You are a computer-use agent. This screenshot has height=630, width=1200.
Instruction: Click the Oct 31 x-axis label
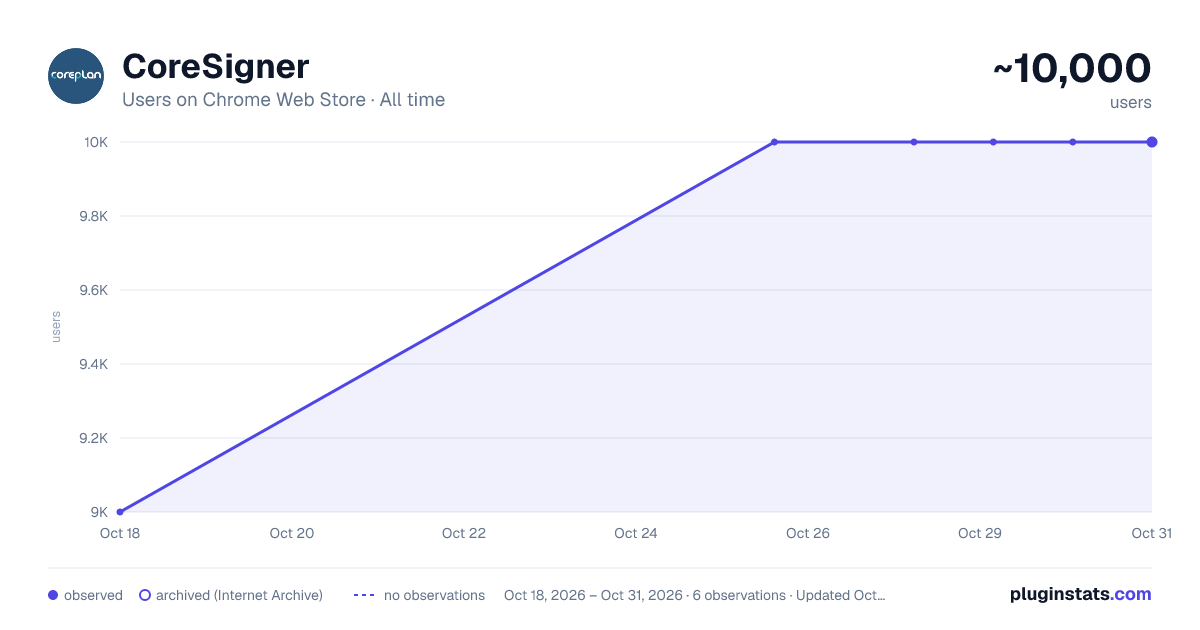click(x=1151, y=533)
